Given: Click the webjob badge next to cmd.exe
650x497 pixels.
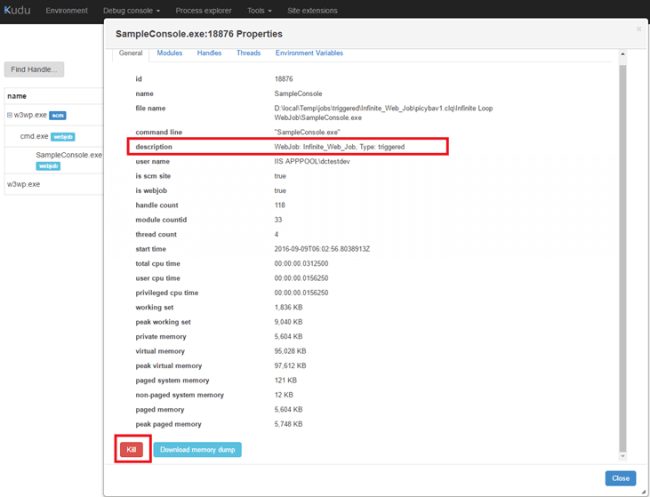Looking at the screenshot, I should (63, 136).
